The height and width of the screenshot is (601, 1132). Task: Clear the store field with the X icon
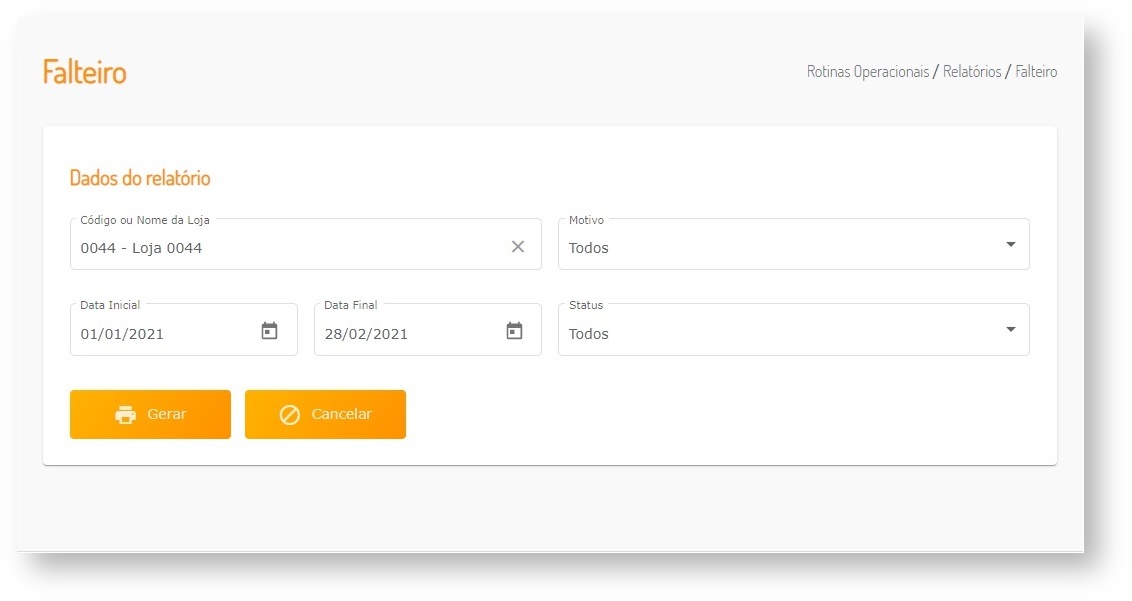click(518, 247)
